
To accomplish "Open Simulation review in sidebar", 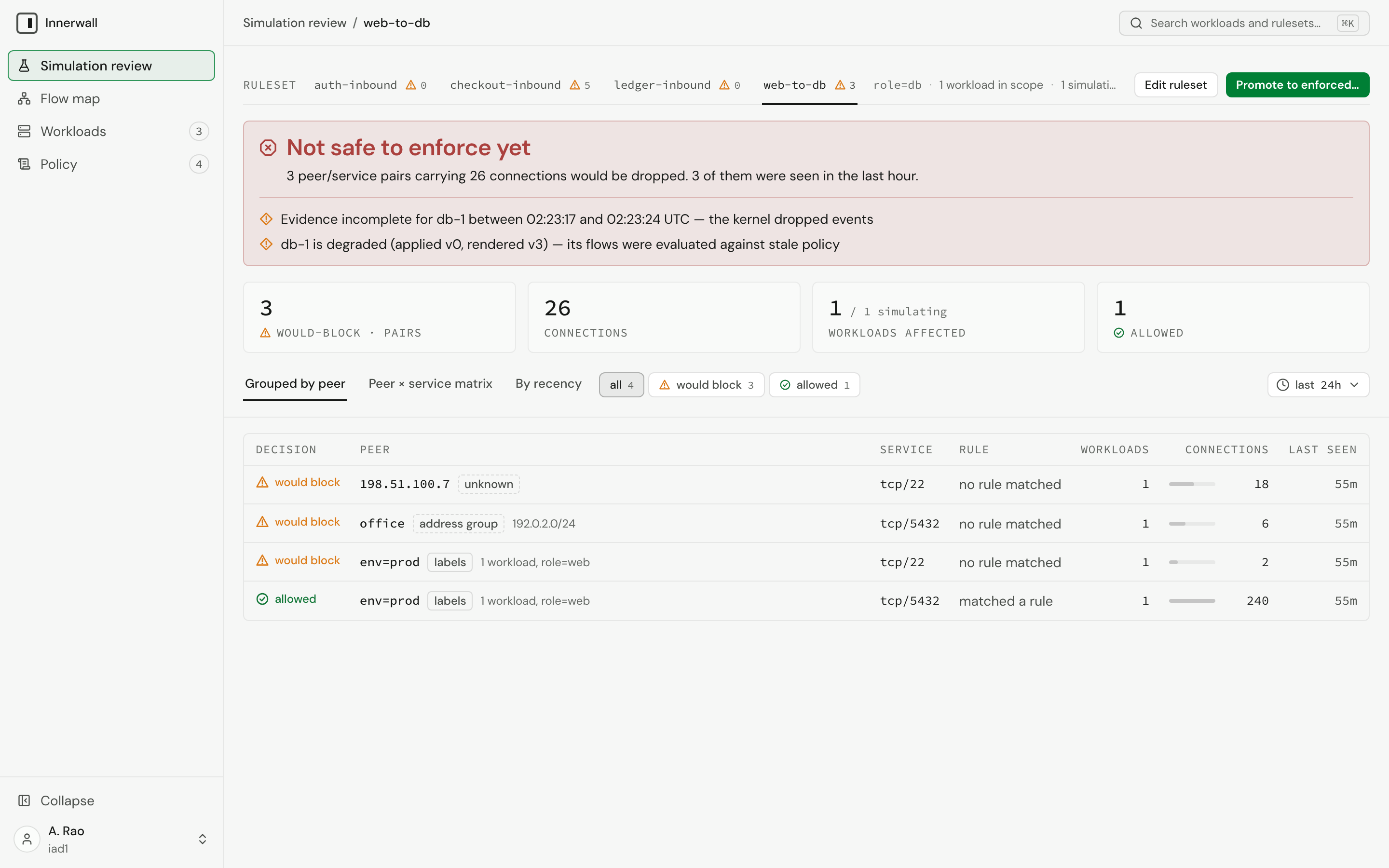I will [x=111, y=66].
